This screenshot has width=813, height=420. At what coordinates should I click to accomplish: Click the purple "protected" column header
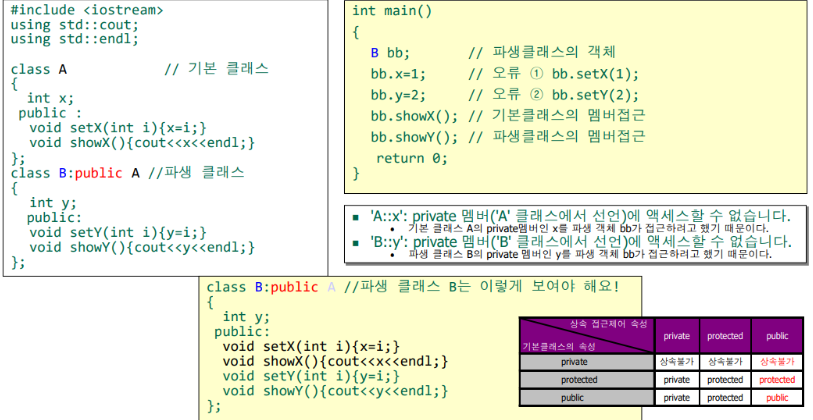tap(725, 336)
